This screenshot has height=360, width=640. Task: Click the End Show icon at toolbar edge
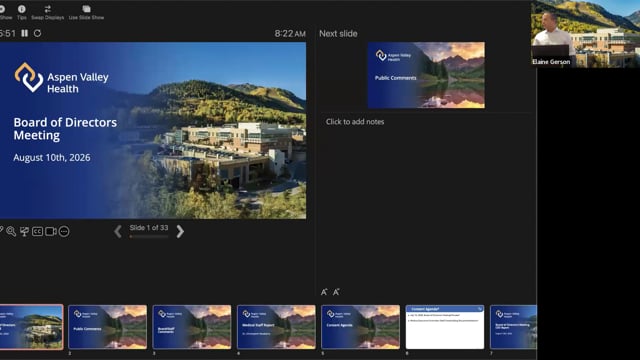[2, 9]
